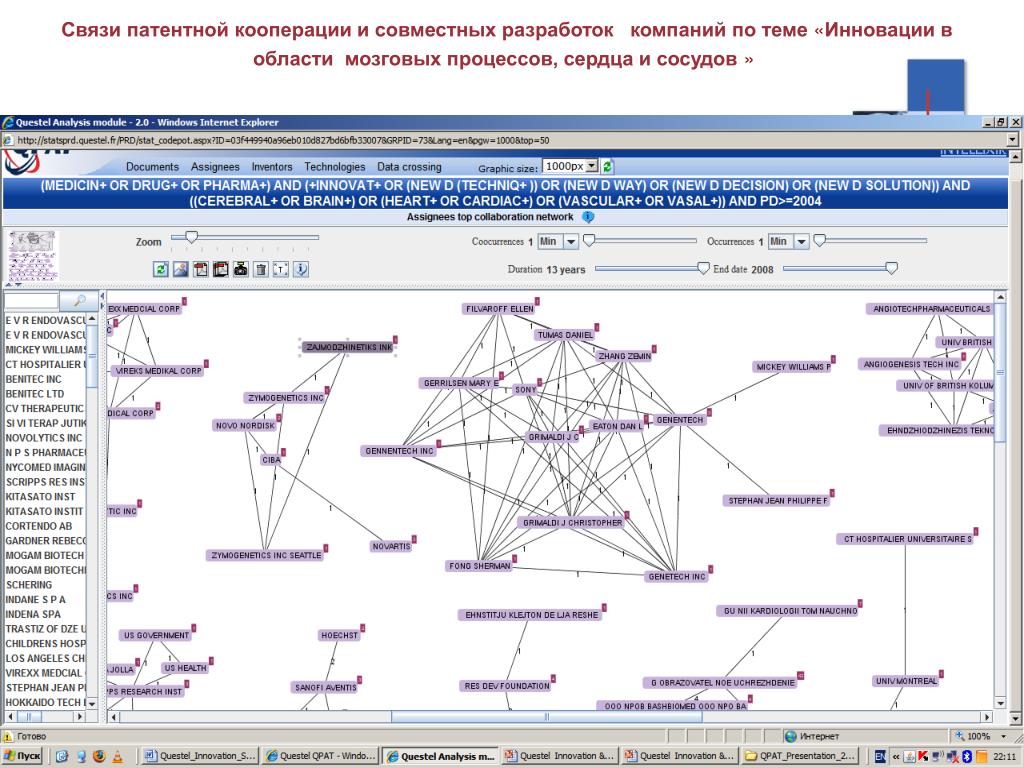Select the GENENTECH node in the network
Screen dimensions: 1024x768
(680, 420)
